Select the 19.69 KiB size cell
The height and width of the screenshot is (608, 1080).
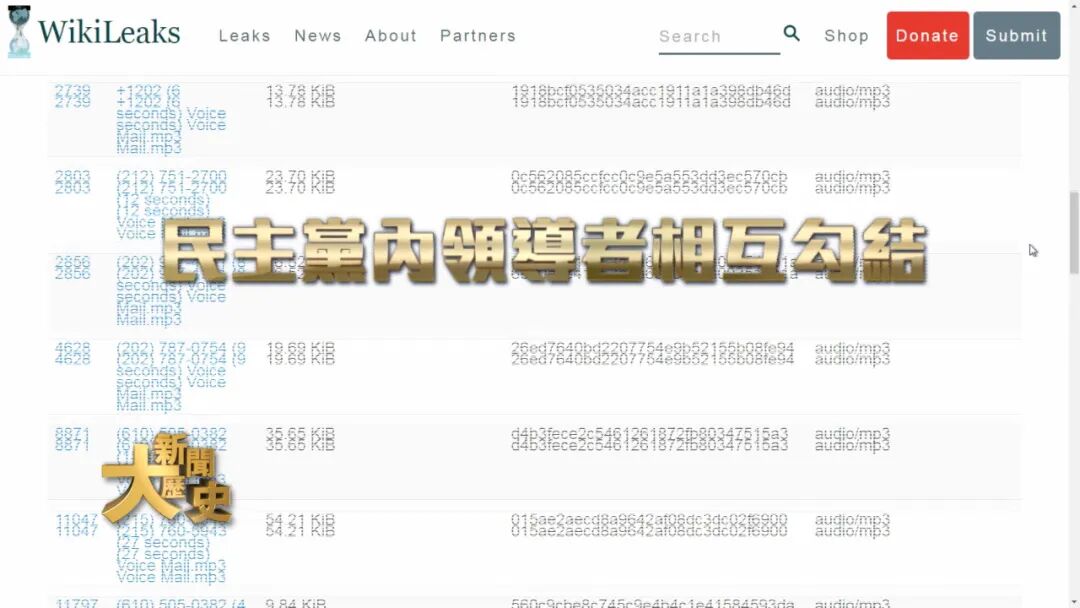coord(300,353)
